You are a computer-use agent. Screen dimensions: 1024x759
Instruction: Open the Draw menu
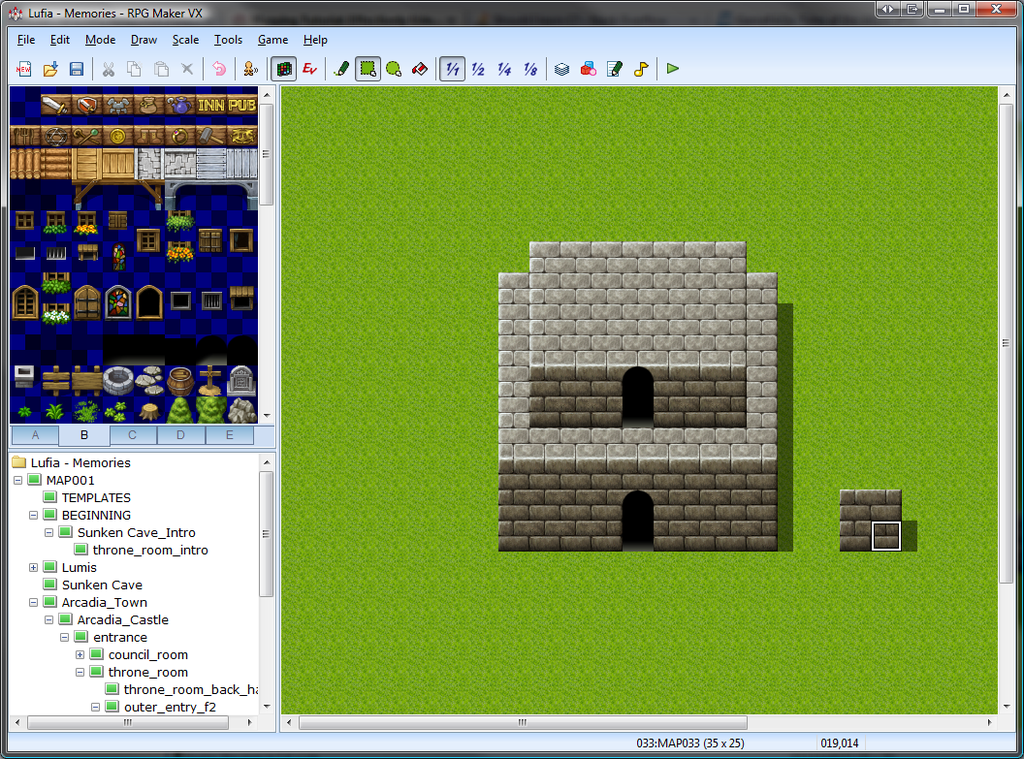coord(144,40)
